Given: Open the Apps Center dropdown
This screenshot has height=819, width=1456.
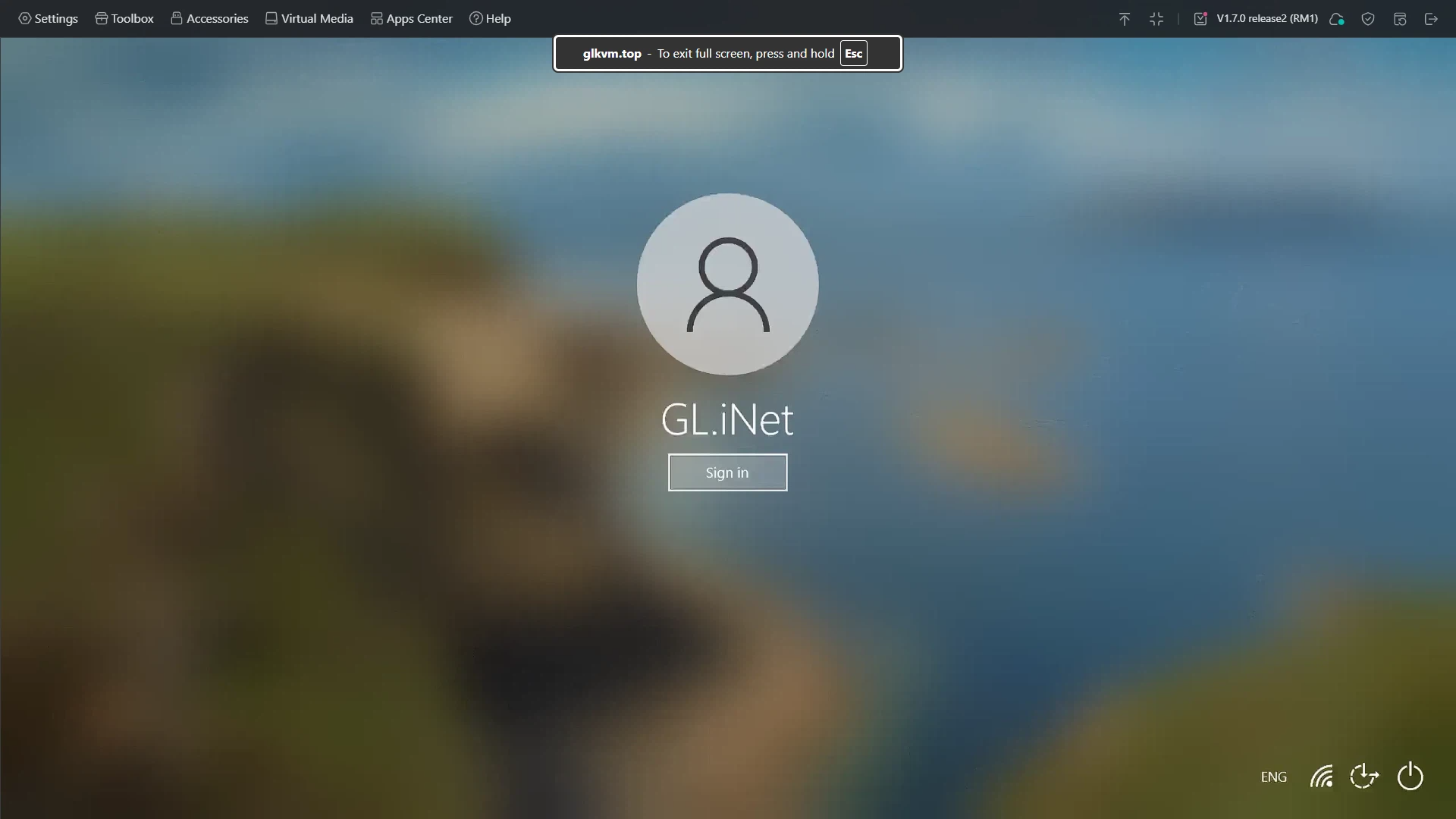Looking at the screenshot, I should [x=411, y=18].
